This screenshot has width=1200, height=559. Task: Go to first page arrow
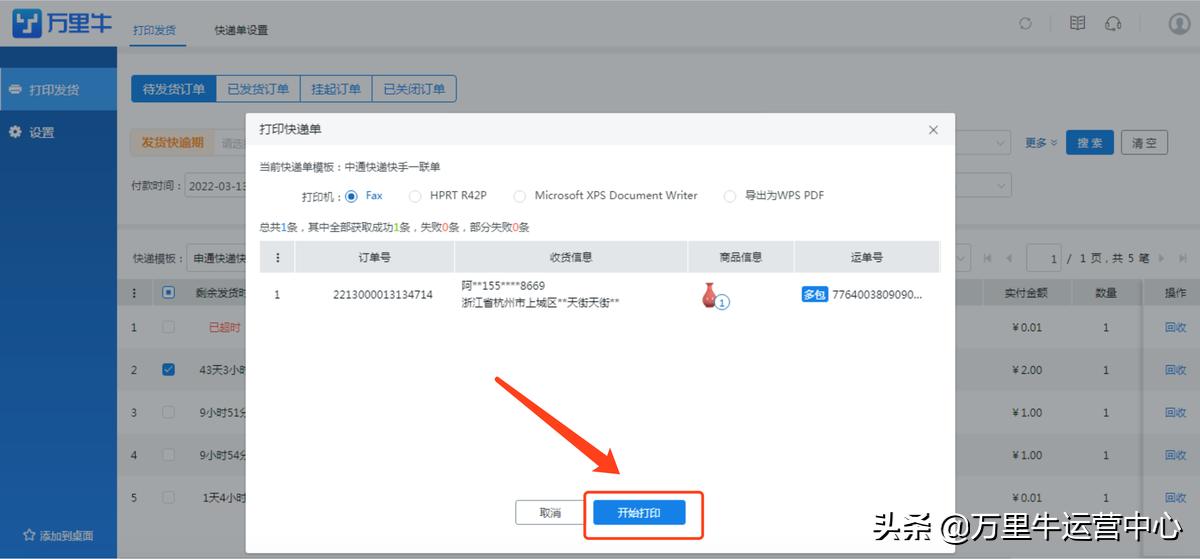[988, 258]
